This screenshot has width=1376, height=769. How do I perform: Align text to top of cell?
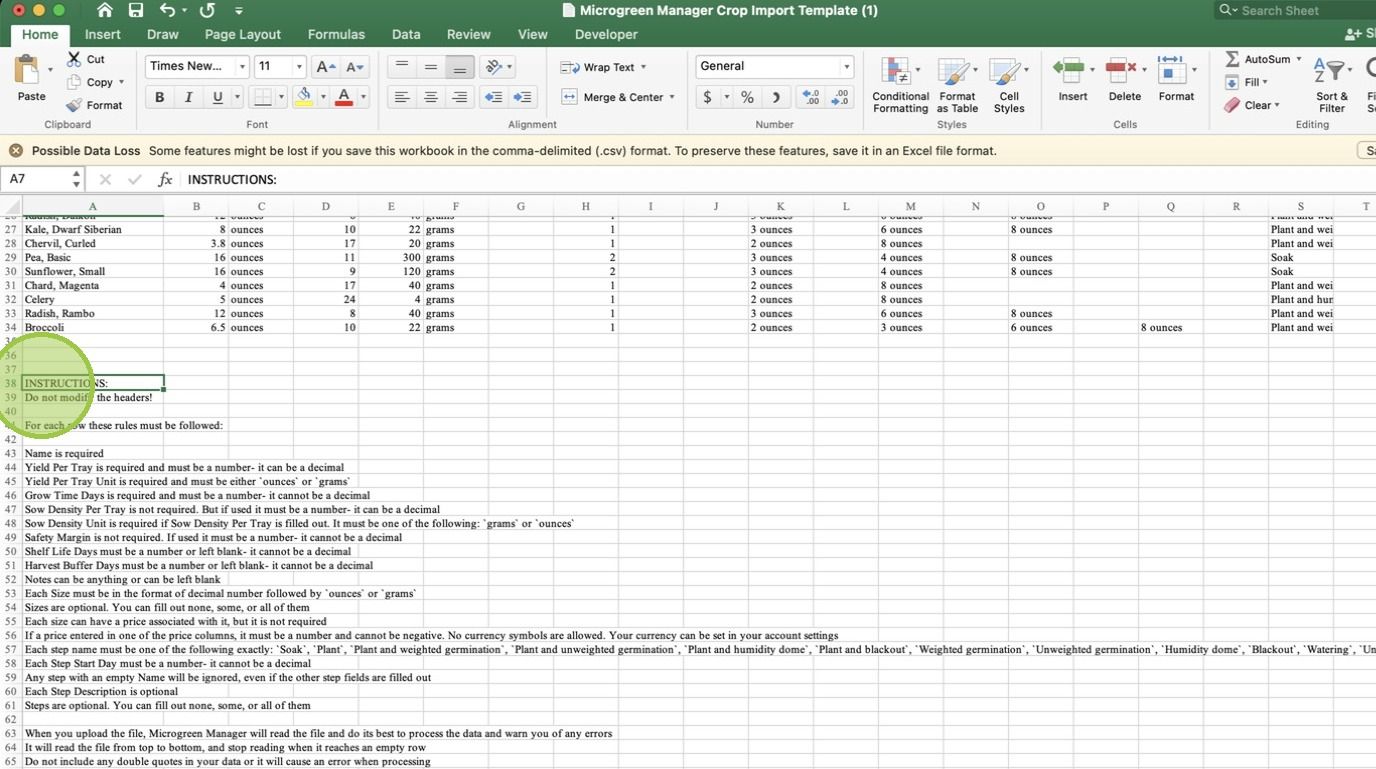pyautogui.click(x=401, y=67)
